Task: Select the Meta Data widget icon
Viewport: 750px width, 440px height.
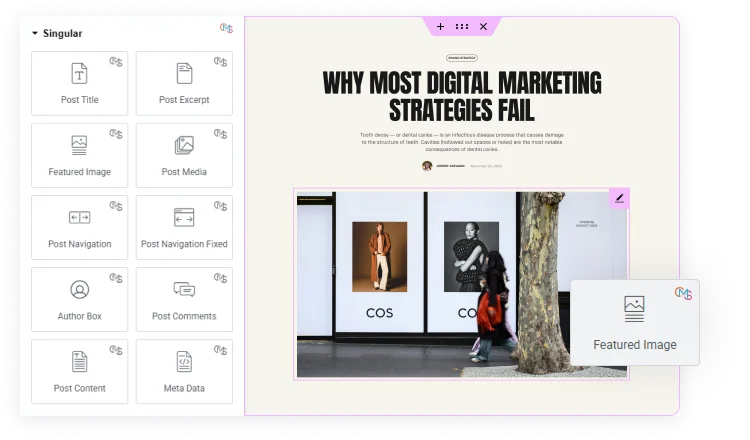Action: point(184,362)
